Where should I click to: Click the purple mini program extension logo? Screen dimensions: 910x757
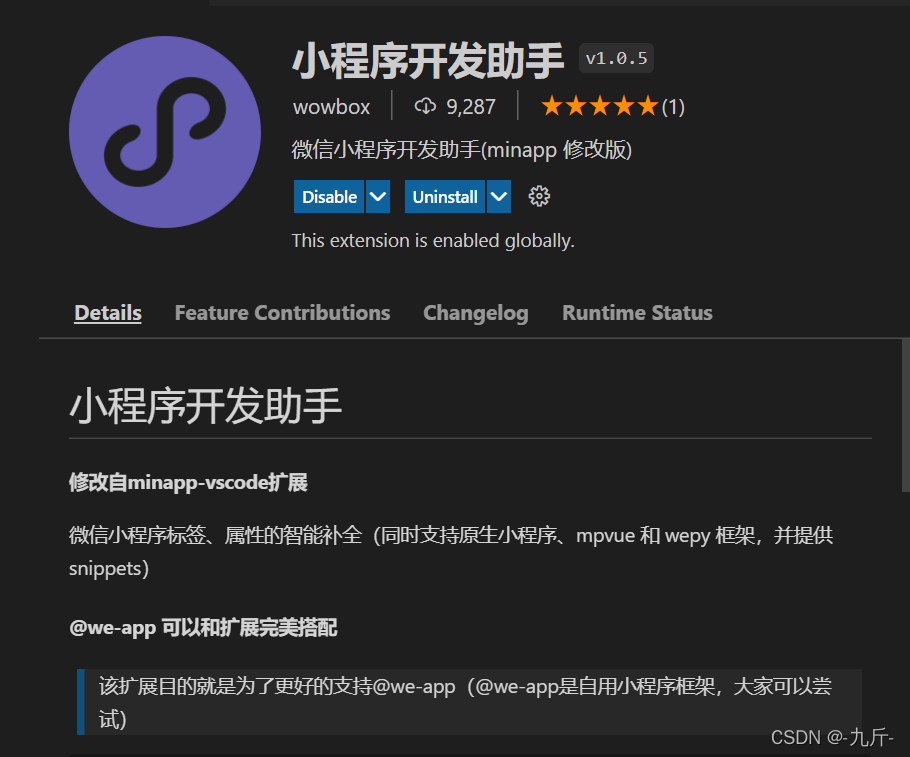pos(165,132)
